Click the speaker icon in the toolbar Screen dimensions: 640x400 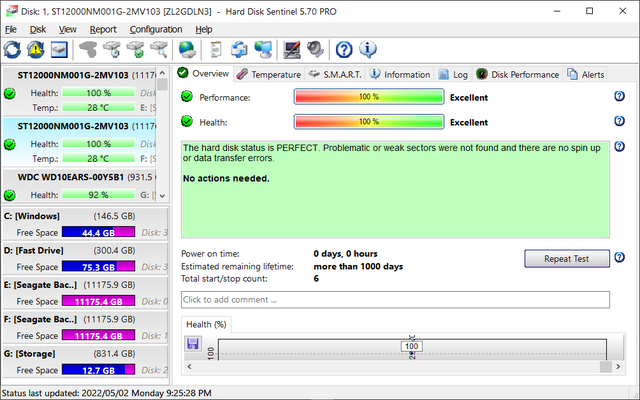coord(315,49)
